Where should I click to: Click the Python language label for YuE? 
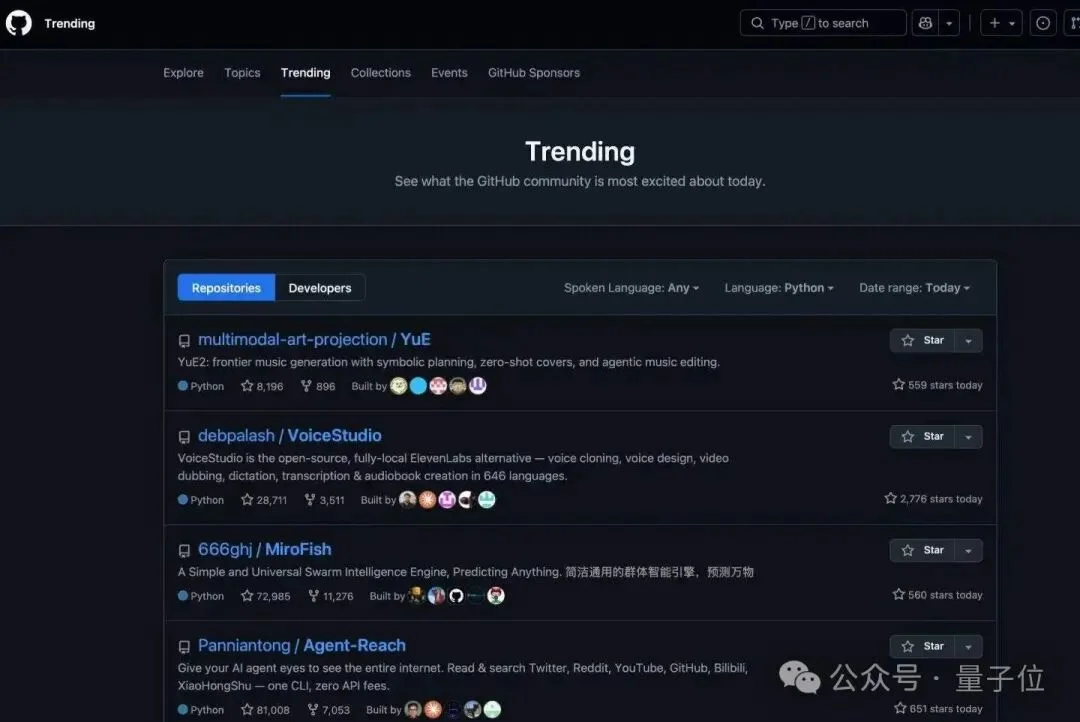click(x=201, y=386)
